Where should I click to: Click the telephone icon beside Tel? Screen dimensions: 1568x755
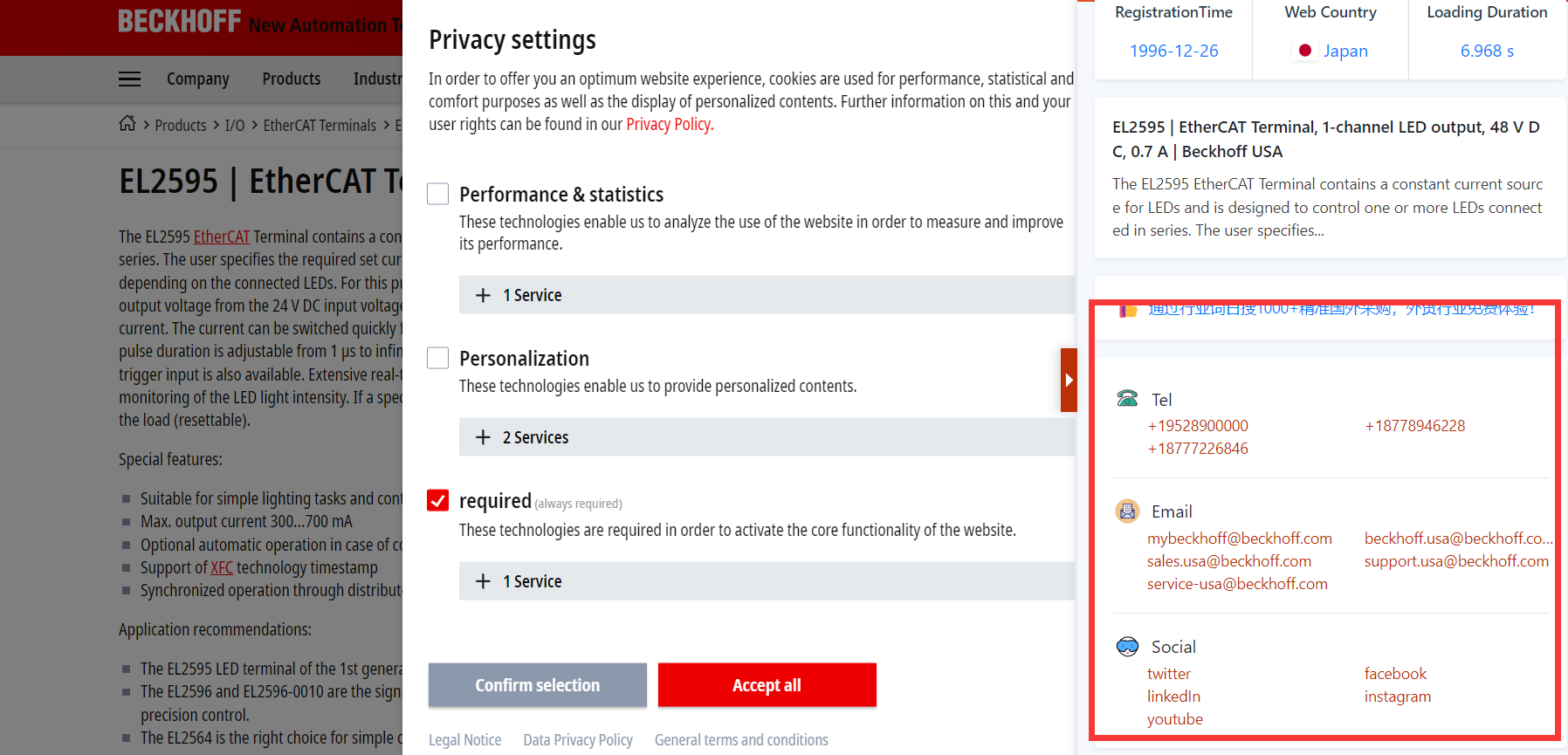coord(1127,398)
